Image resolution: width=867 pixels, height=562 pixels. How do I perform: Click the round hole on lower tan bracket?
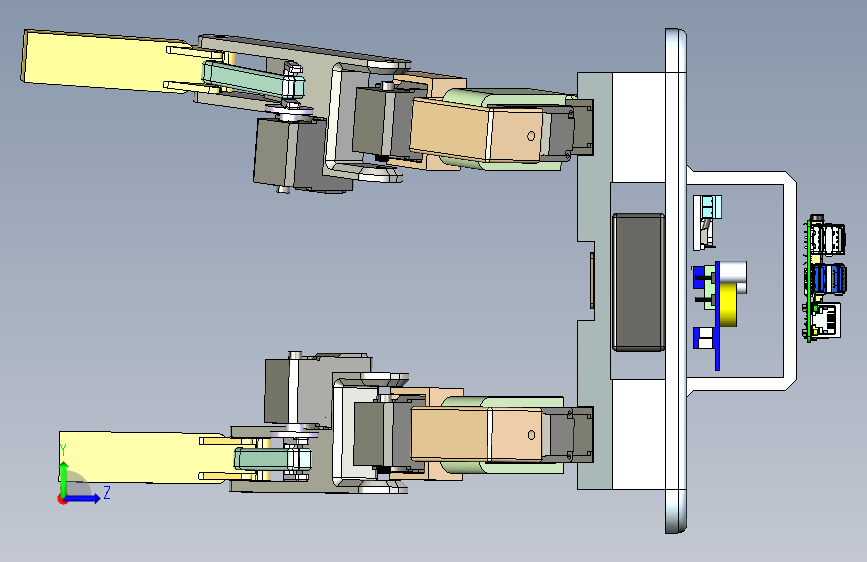coord(531,435)
